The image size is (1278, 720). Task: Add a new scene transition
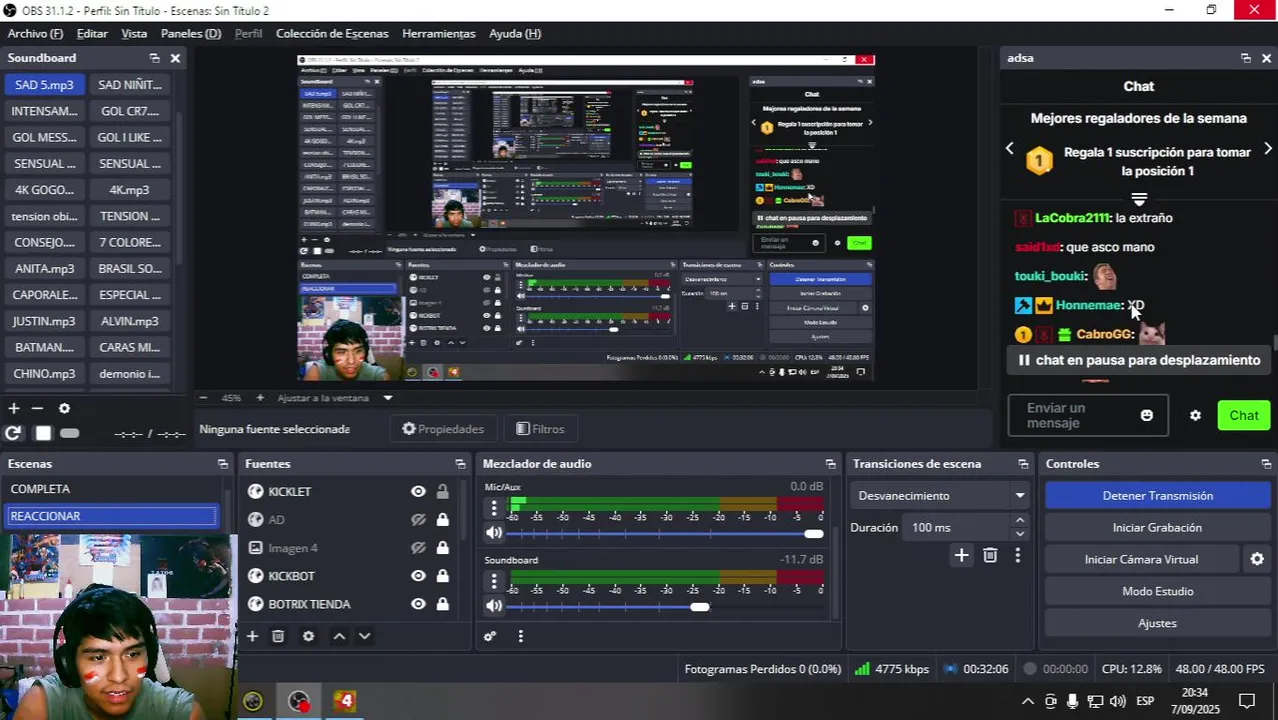point(961,555)
